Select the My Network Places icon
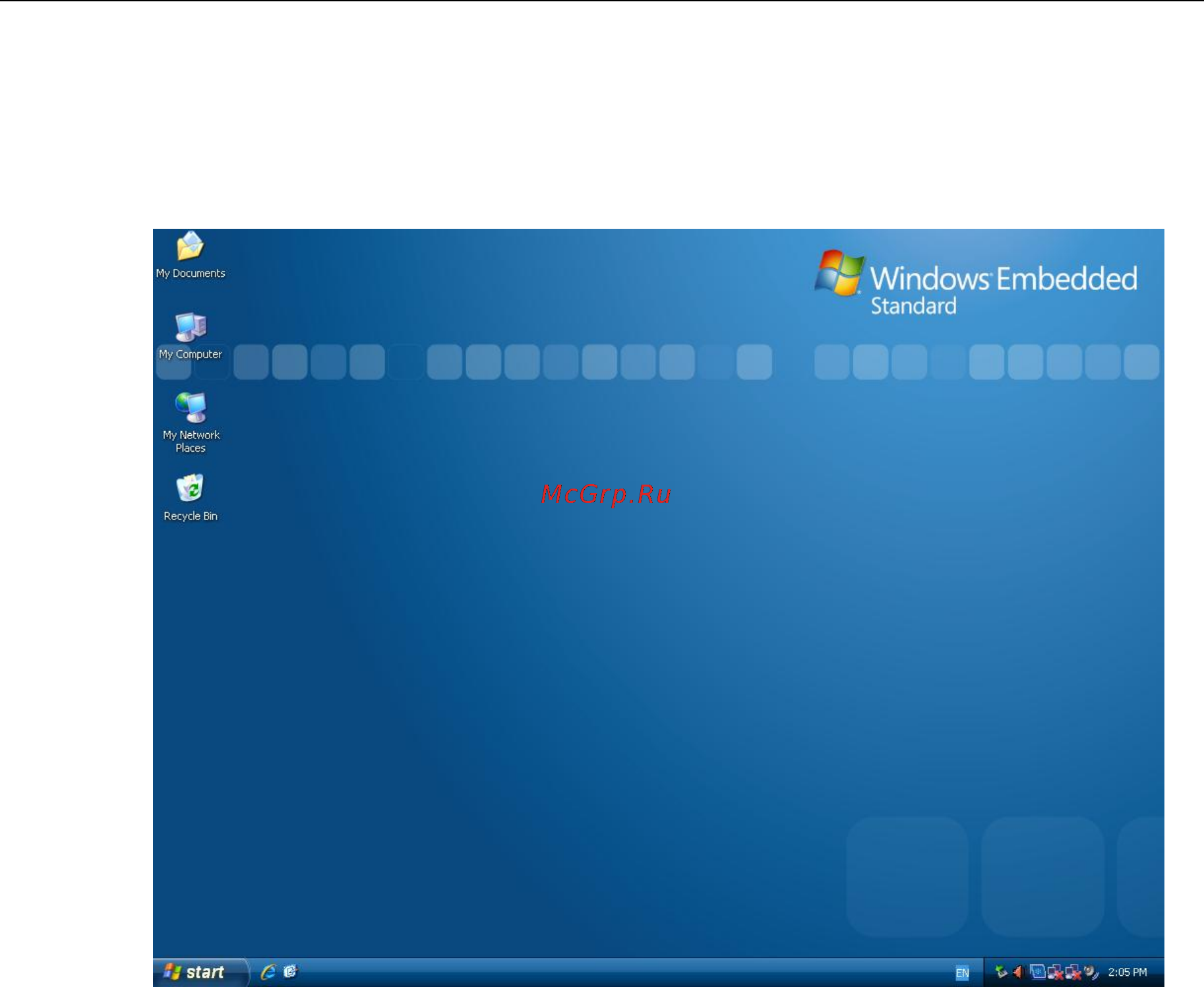Viewport: 1204px width, 987px height. (191, 422)
